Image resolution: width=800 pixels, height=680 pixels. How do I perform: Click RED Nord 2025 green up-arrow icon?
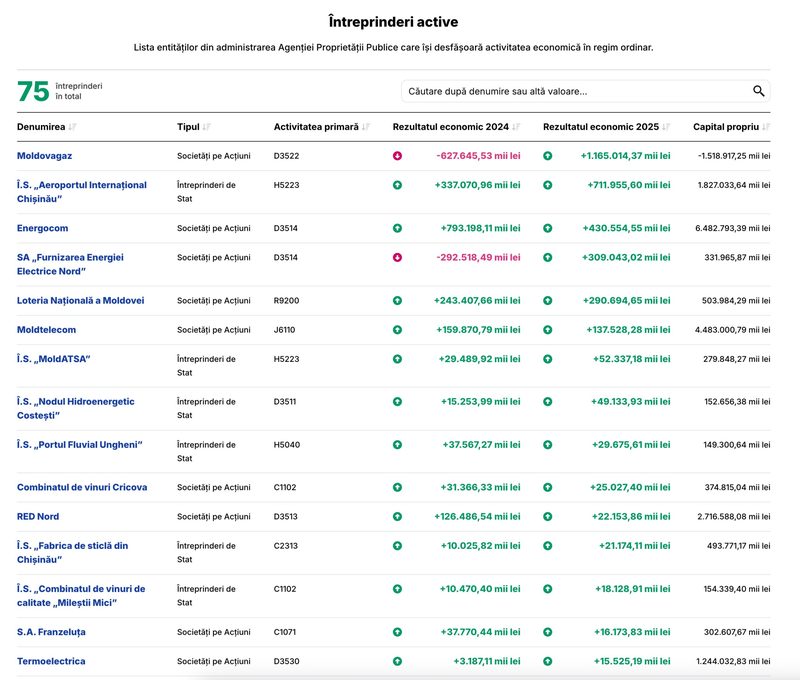tap(547, 517)
